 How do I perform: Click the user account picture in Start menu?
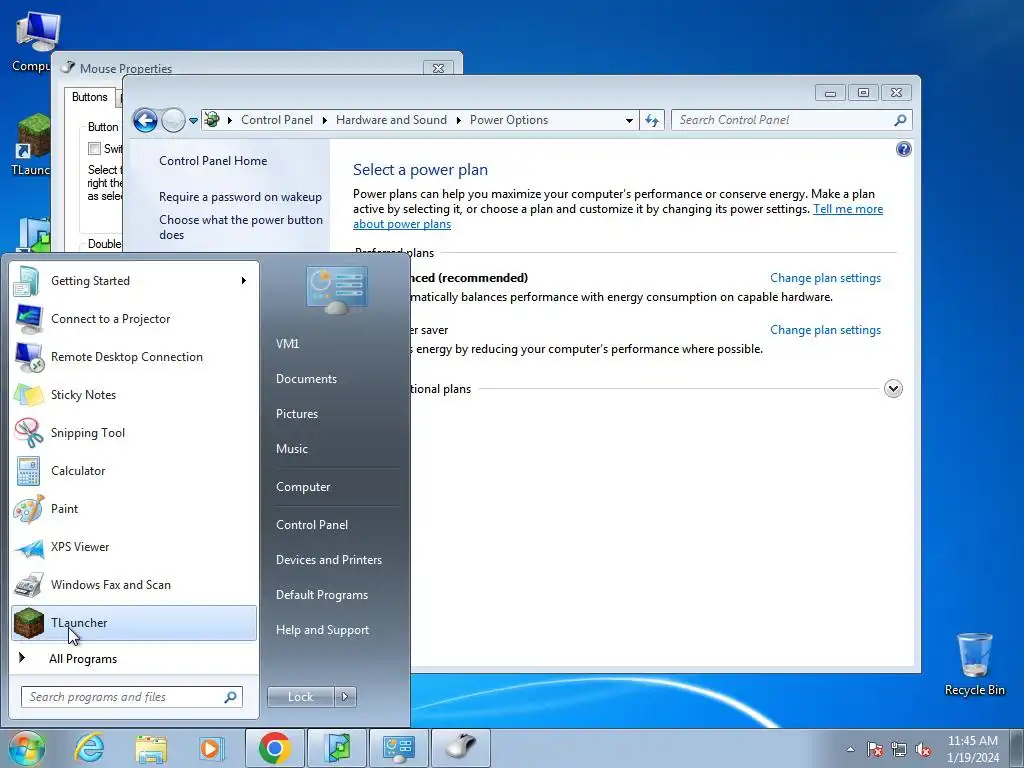coord(336,289)
